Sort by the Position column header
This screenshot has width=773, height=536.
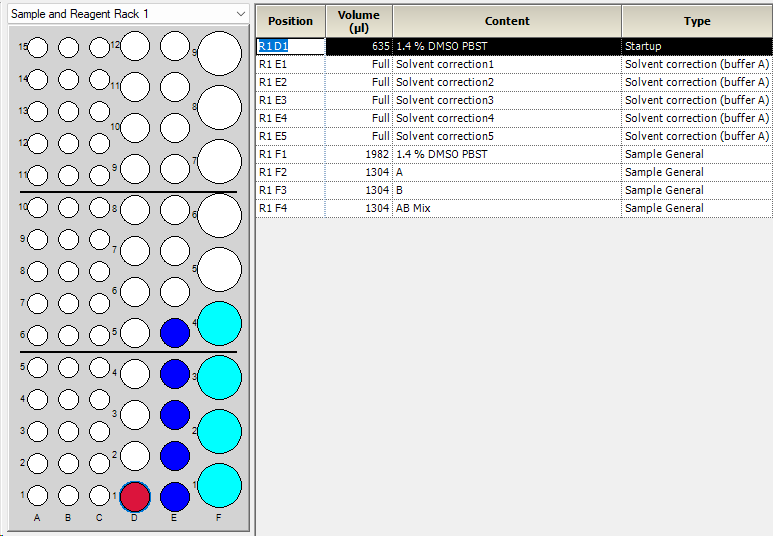point(290,21)
